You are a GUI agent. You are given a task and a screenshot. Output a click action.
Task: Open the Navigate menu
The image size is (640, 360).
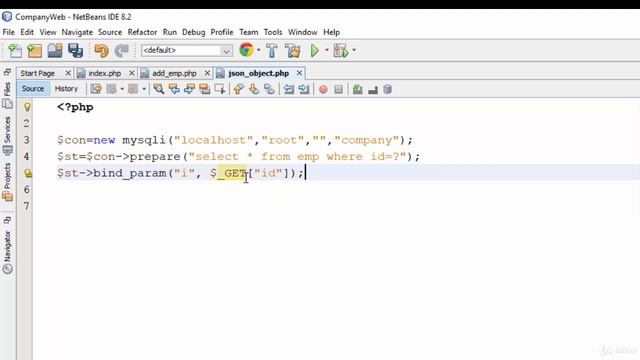[77, 32]
